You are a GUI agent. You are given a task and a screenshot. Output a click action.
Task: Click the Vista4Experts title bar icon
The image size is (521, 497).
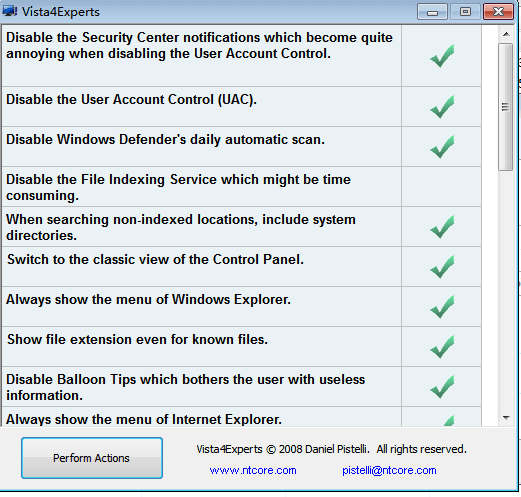pyautogui.click(x=10, y=11)
